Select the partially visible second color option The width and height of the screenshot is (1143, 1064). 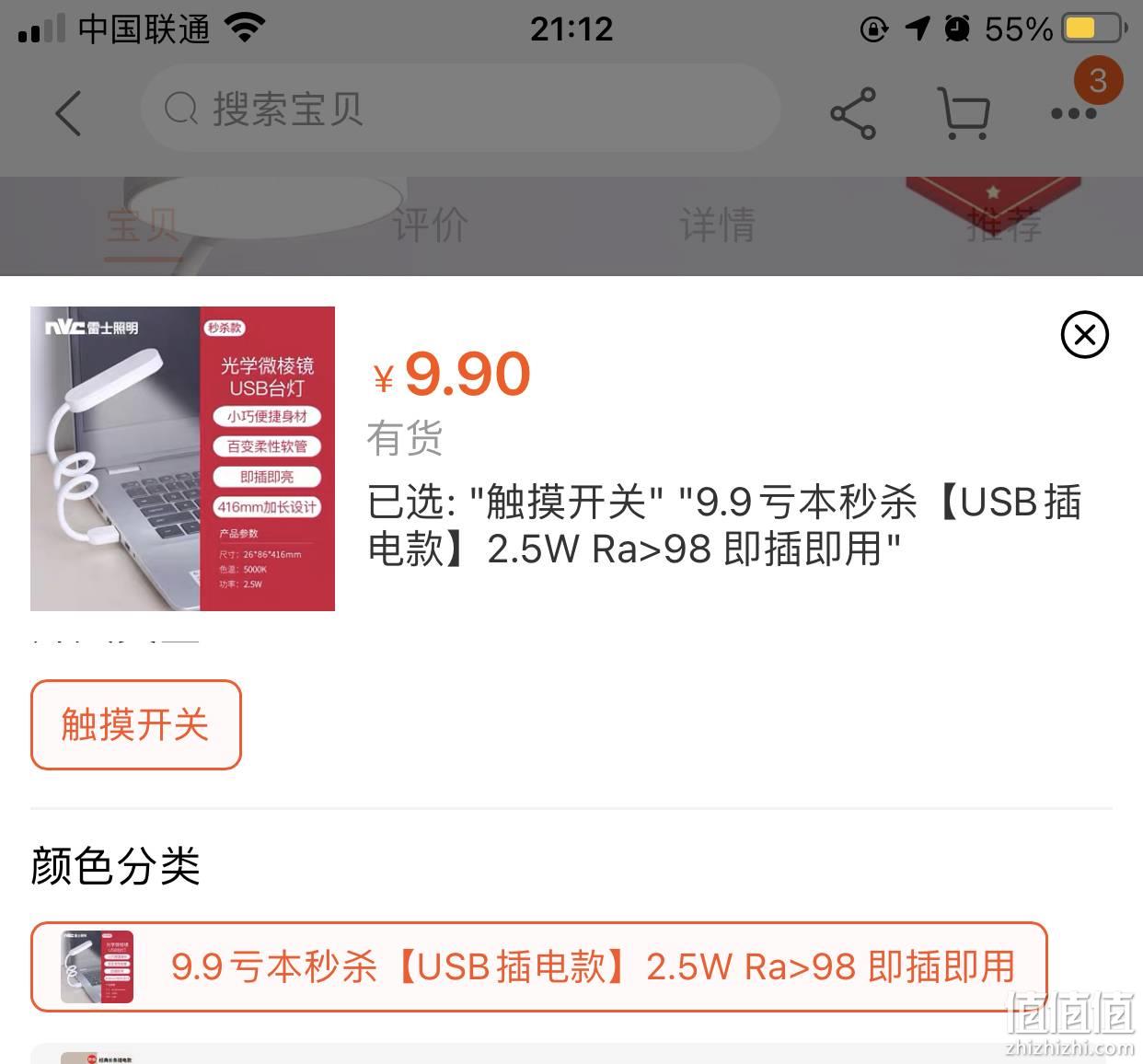(x=571, y=1054)
